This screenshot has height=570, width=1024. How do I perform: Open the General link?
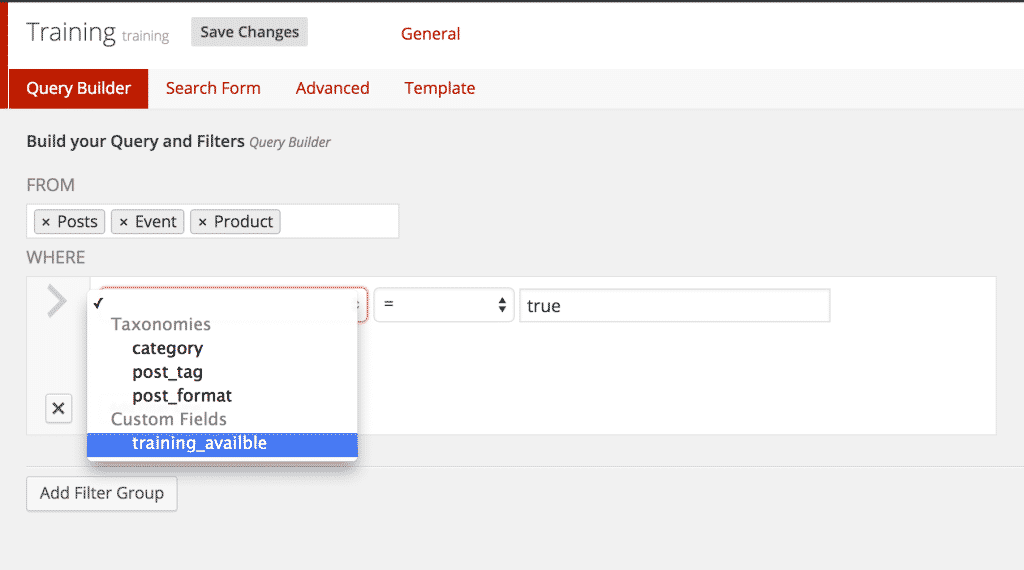[430, 34]
